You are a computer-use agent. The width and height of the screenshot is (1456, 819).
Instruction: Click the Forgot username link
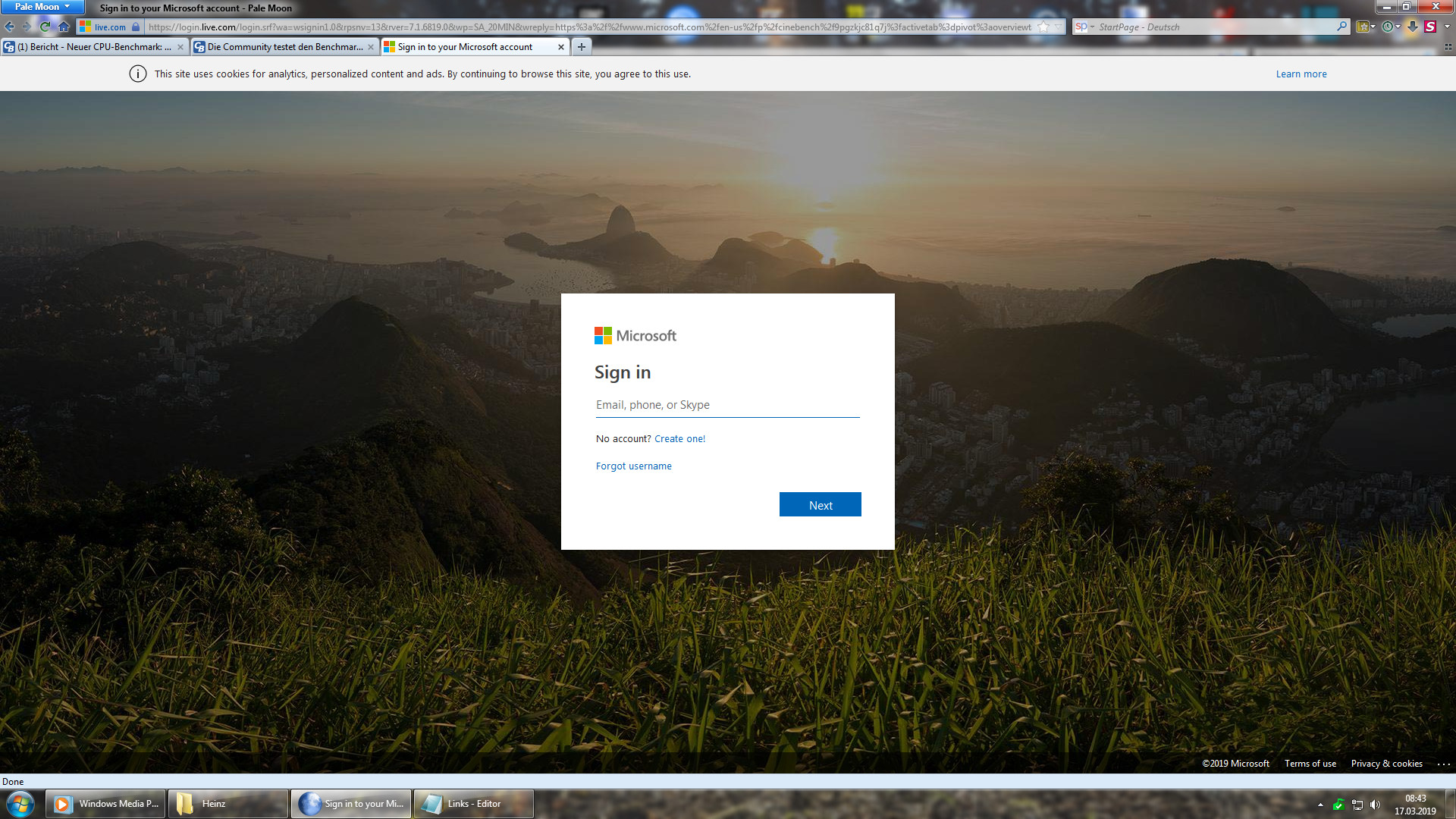click(x=633, y=466)
